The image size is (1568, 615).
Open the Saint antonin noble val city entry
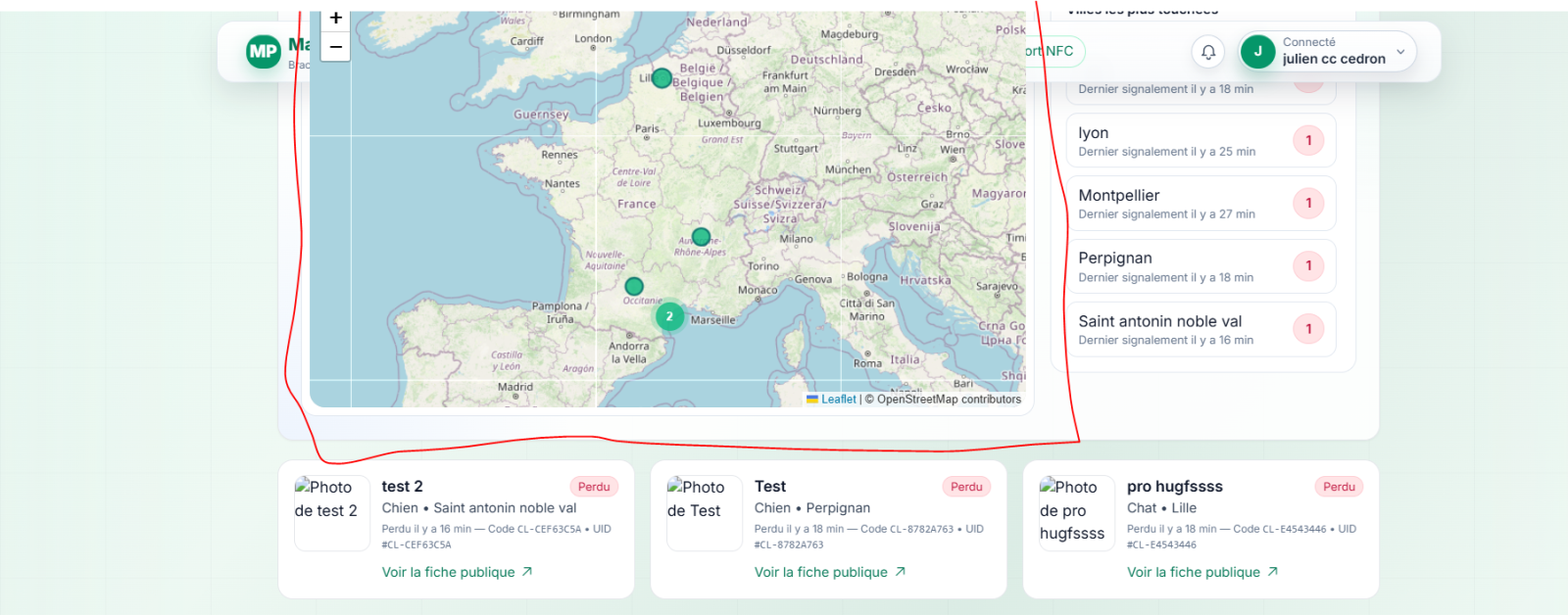(x=1200, y=329)
